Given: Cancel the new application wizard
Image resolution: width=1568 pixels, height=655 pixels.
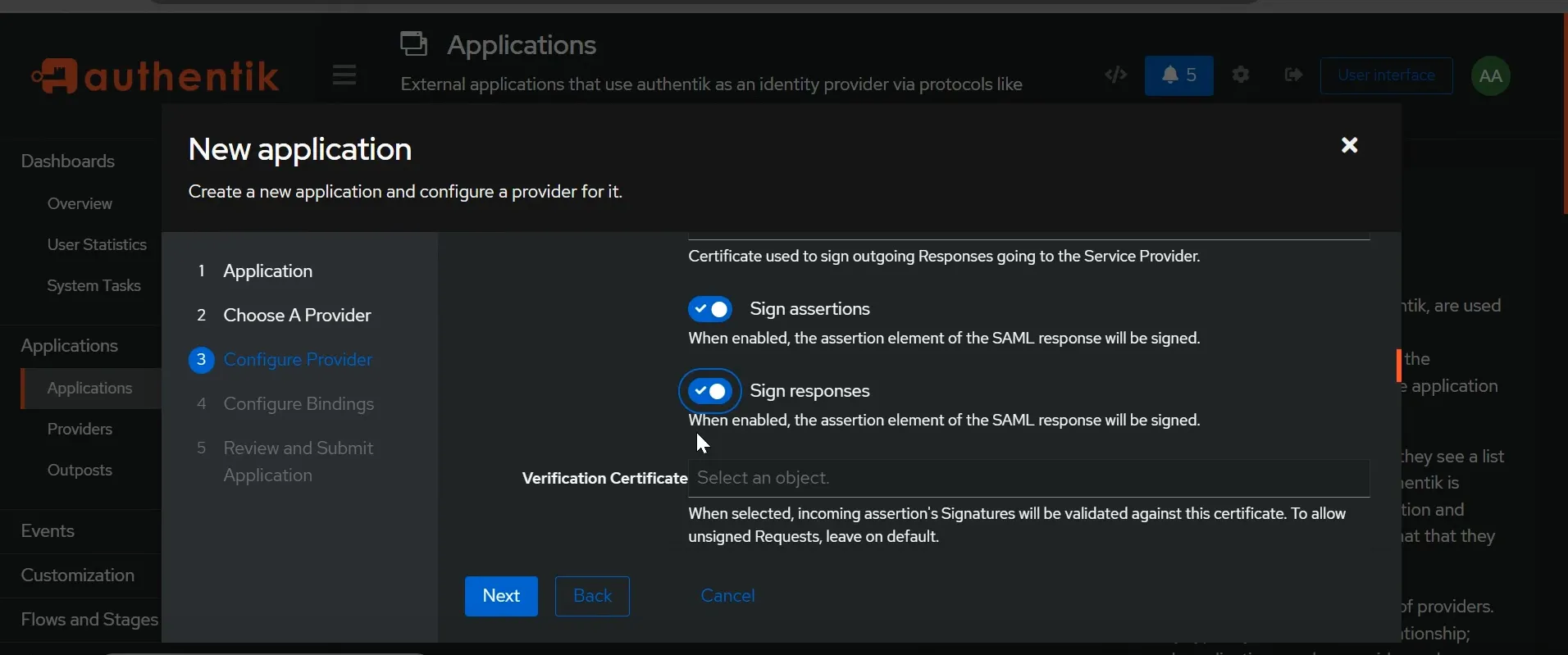Looking at the screenshot, I should (x=729, y=596).
